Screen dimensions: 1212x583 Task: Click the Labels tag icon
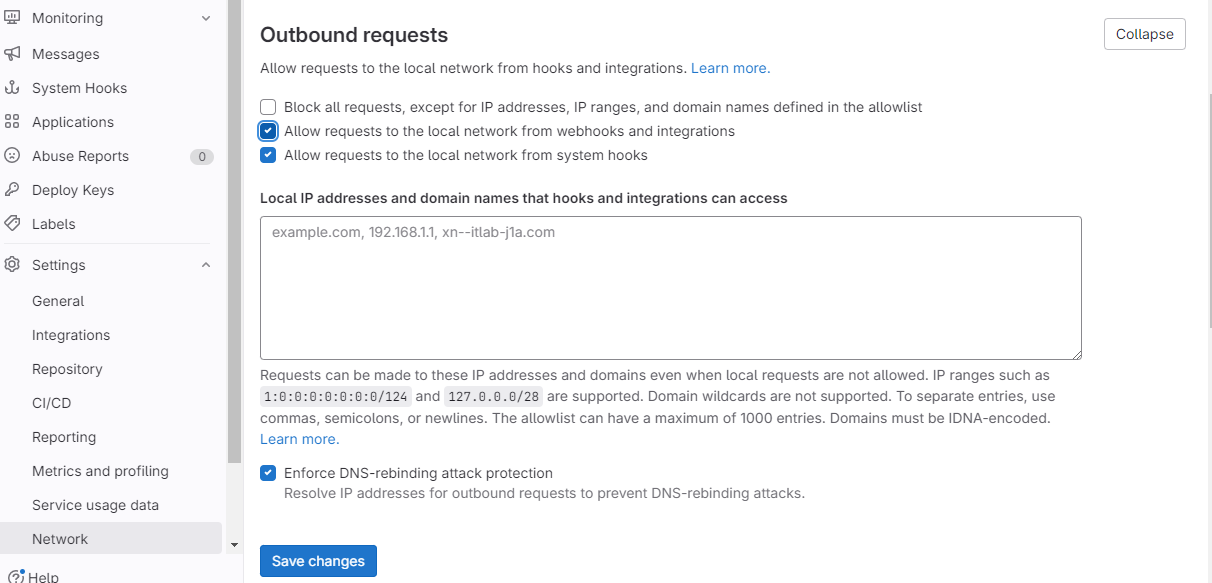point(12,224)
